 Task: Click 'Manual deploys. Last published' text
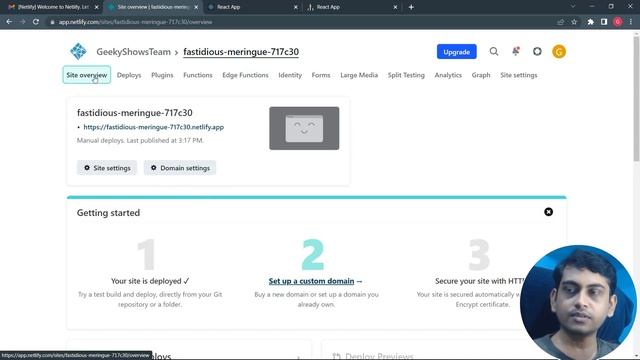140,140
